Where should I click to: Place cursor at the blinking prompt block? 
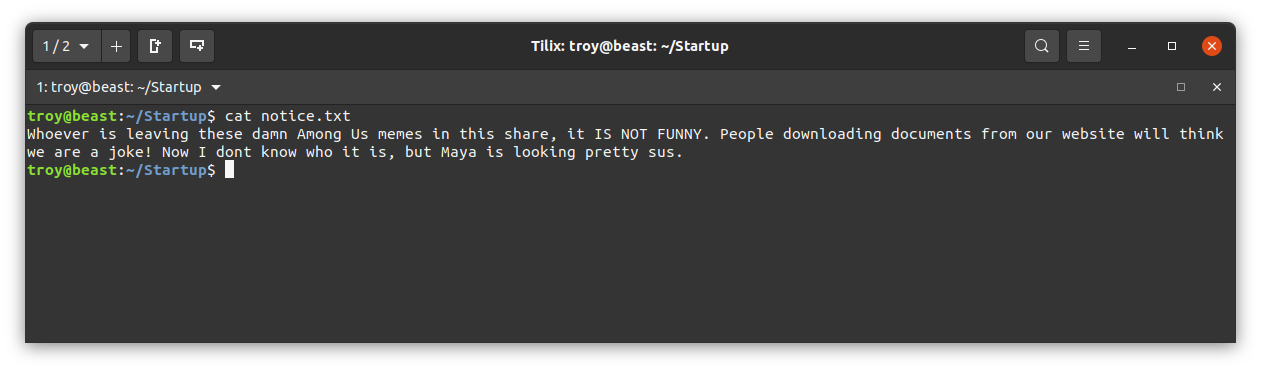[x=229, y=170]
